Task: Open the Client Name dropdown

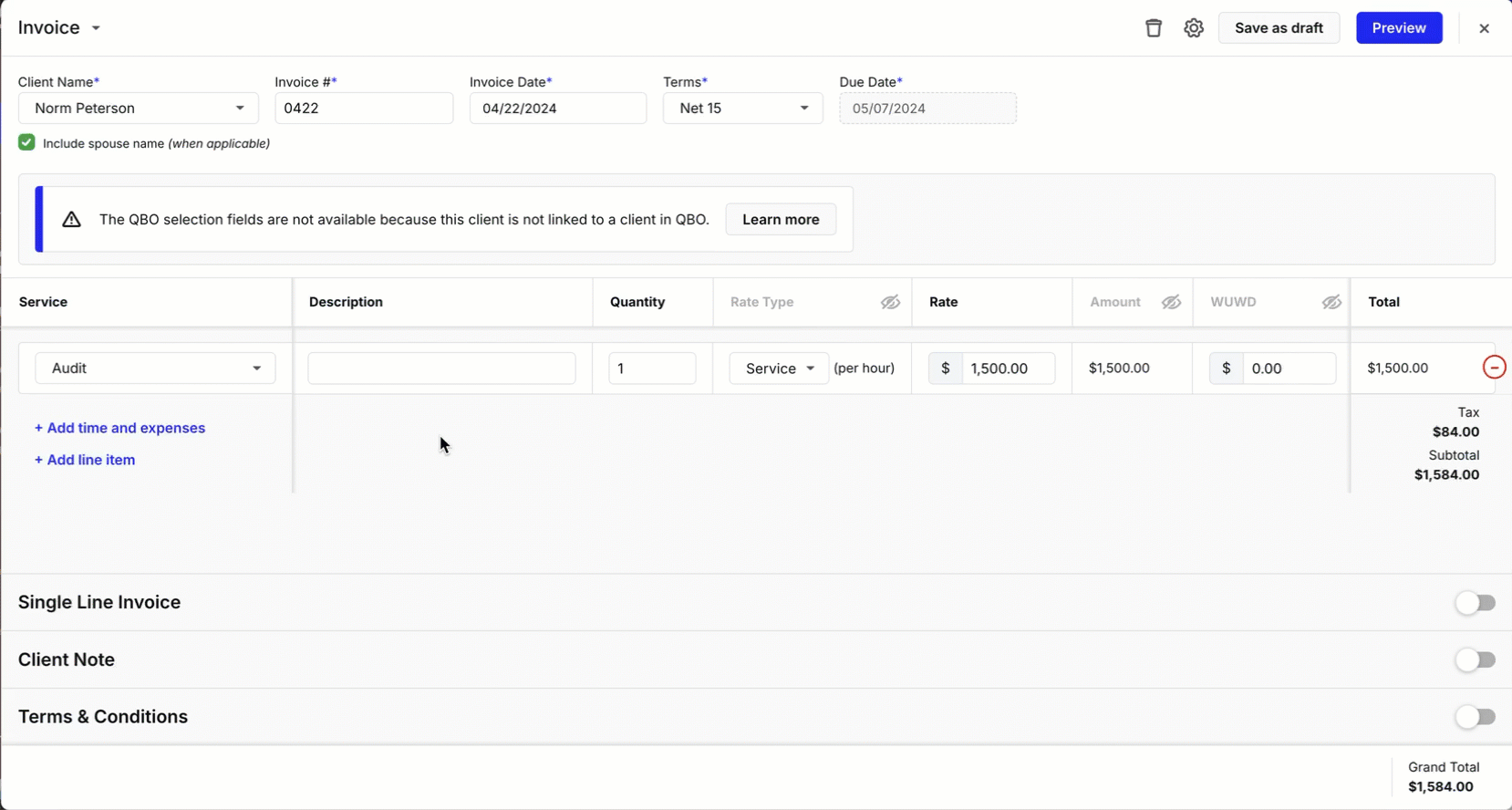Action: pos(139,109)
